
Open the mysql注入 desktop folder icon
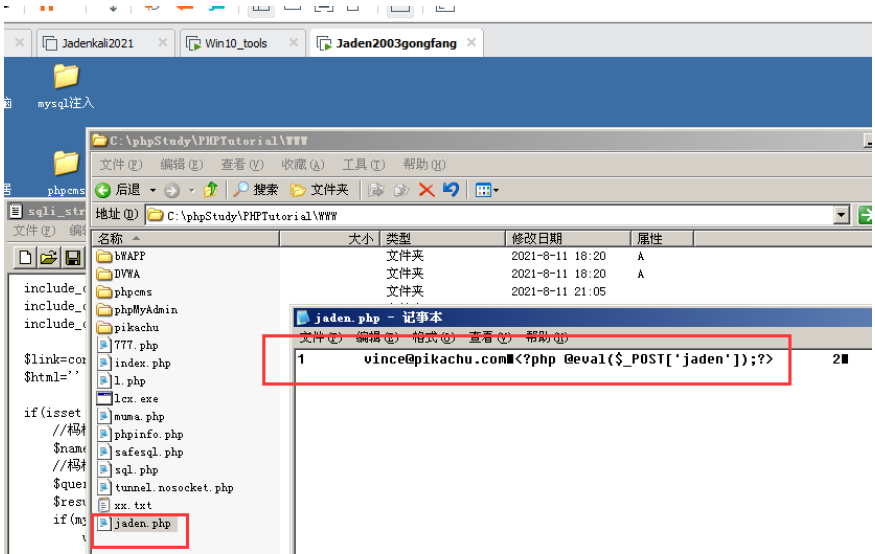tap(66, 78)
